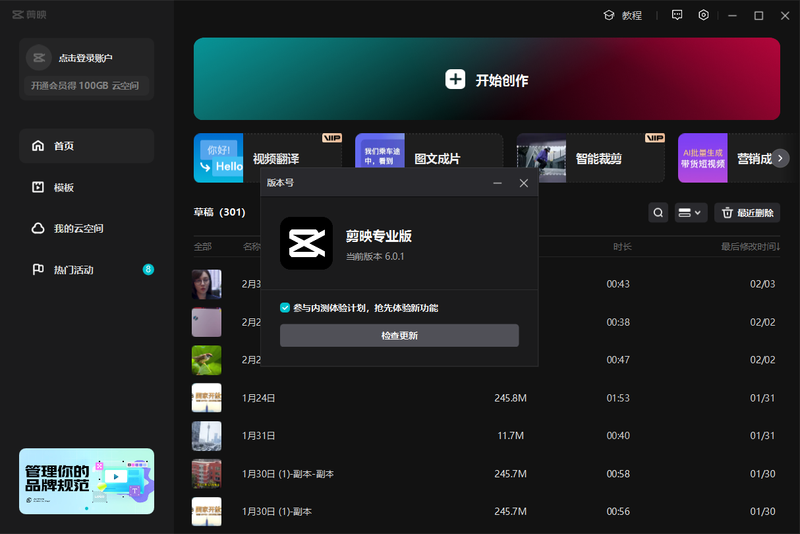Close the 版本号 version dialog
The image size is (800, 534).
point(523,183)
